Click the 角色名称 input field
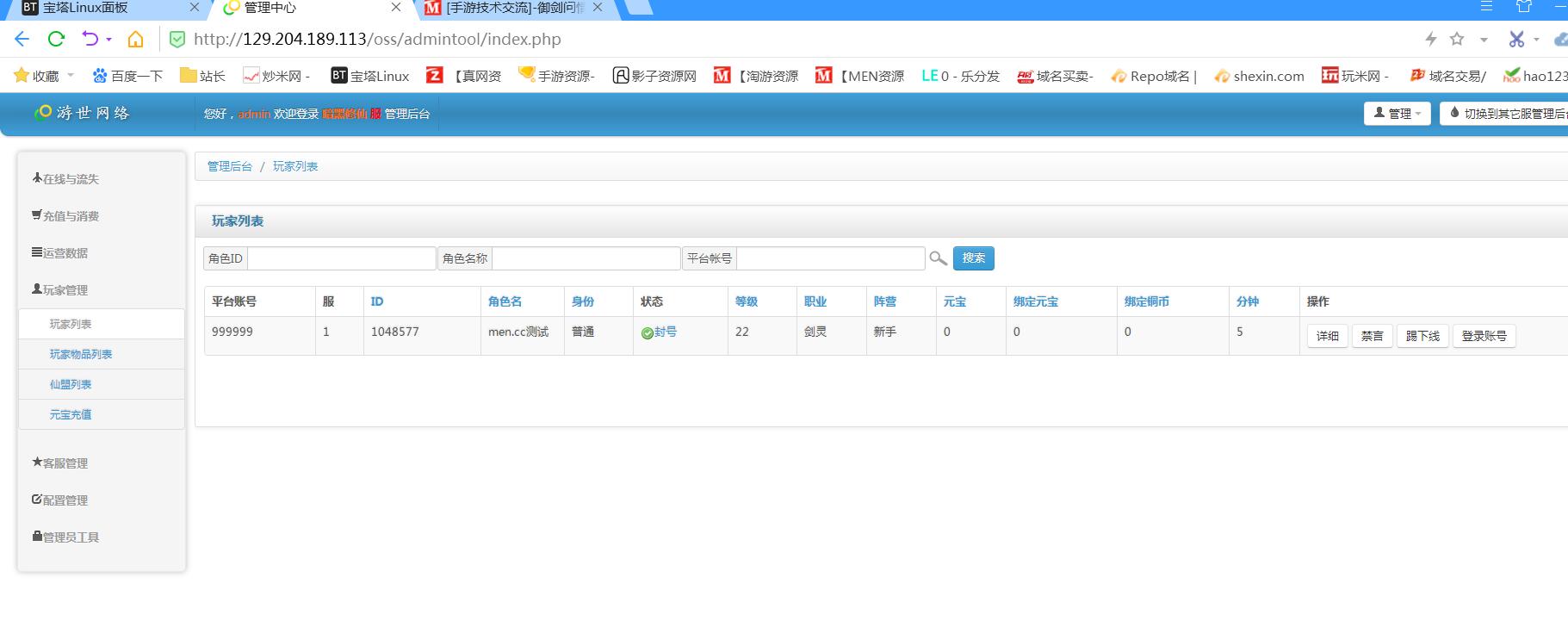 tap(586, 258)
